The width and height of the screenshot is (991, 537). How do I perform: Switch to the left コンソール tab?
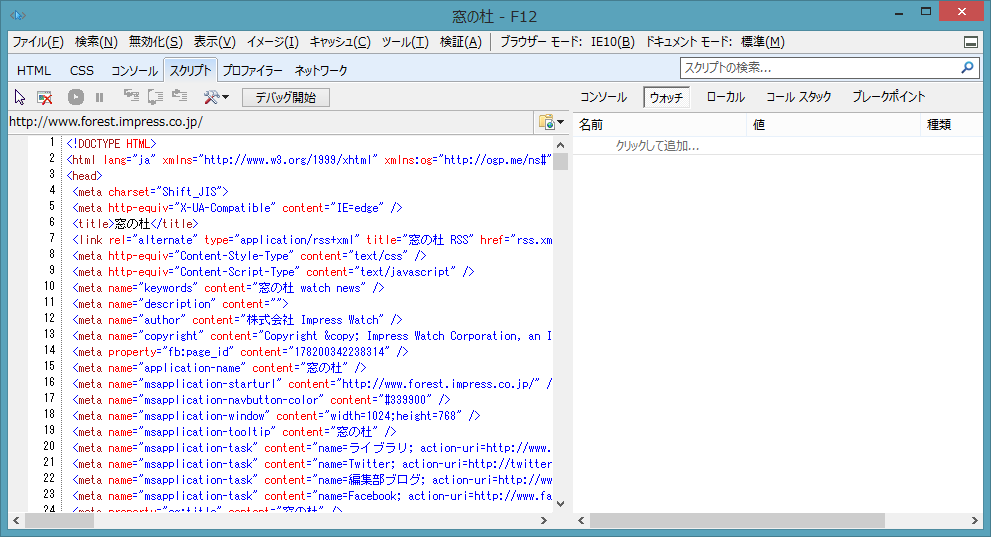[134, 70]
